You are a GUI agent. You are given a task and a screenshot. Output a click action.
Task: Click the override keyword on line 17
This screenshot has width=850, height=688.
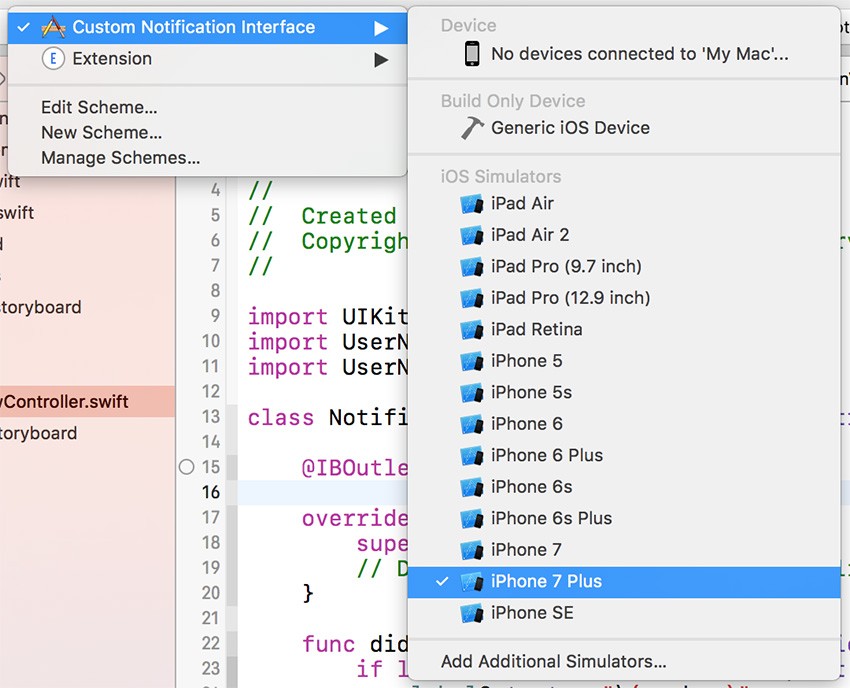click(355, 519)
